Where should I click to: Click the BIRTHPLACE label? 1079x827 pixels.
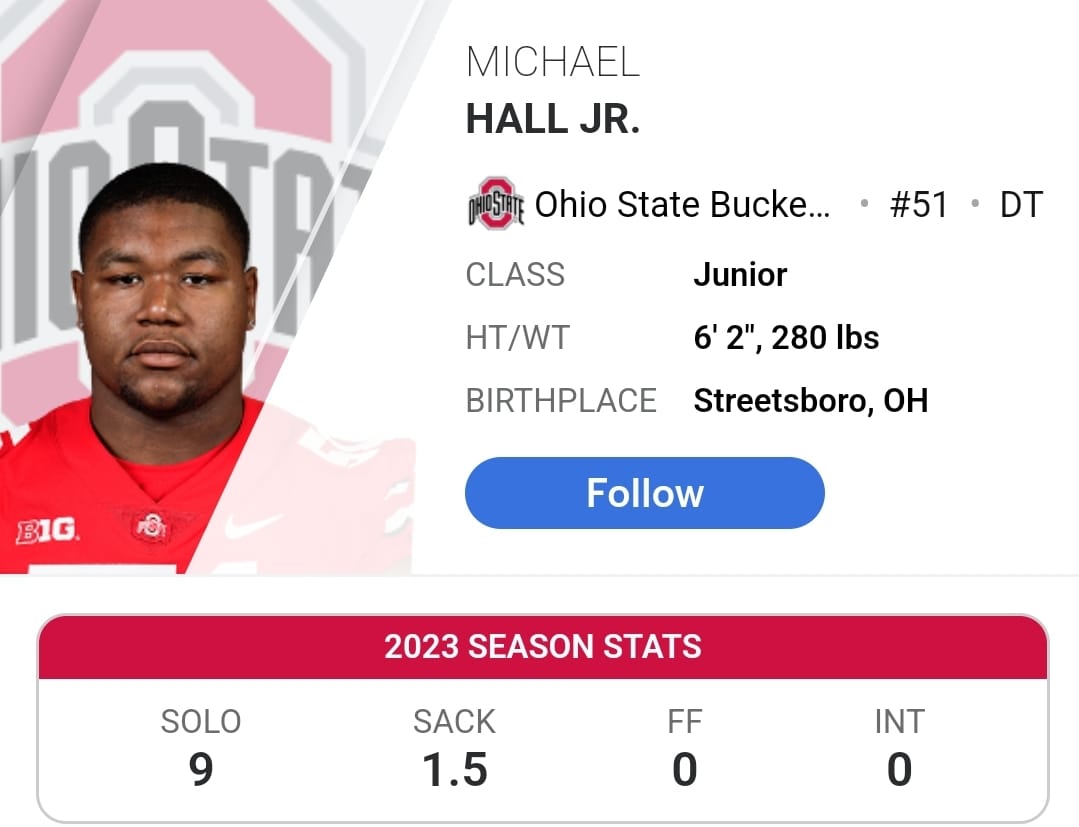pos(561,400)
